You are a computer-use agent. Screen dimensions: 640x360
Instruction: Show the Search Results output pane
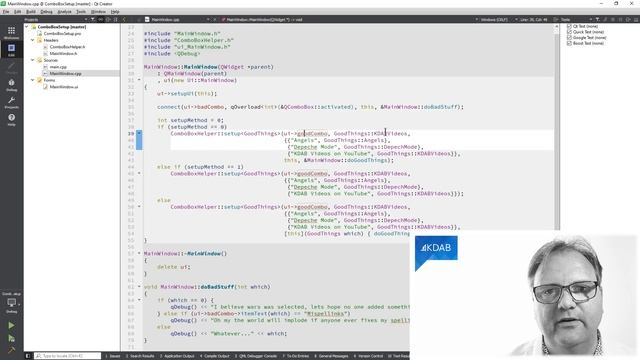pos(140,356)
